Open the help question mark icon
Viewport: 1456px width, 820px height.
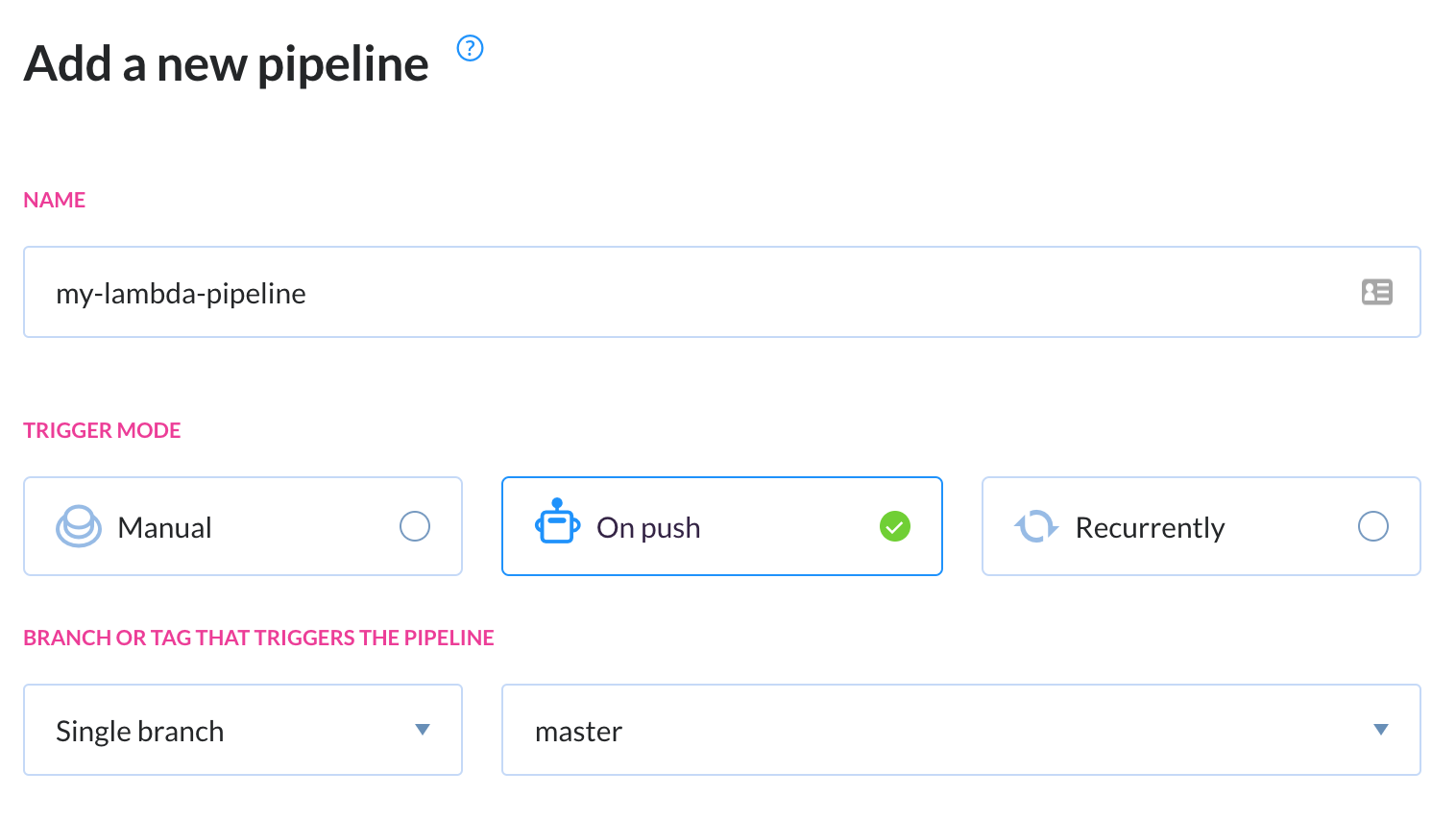pyautogui.click(x=470, y=48)
